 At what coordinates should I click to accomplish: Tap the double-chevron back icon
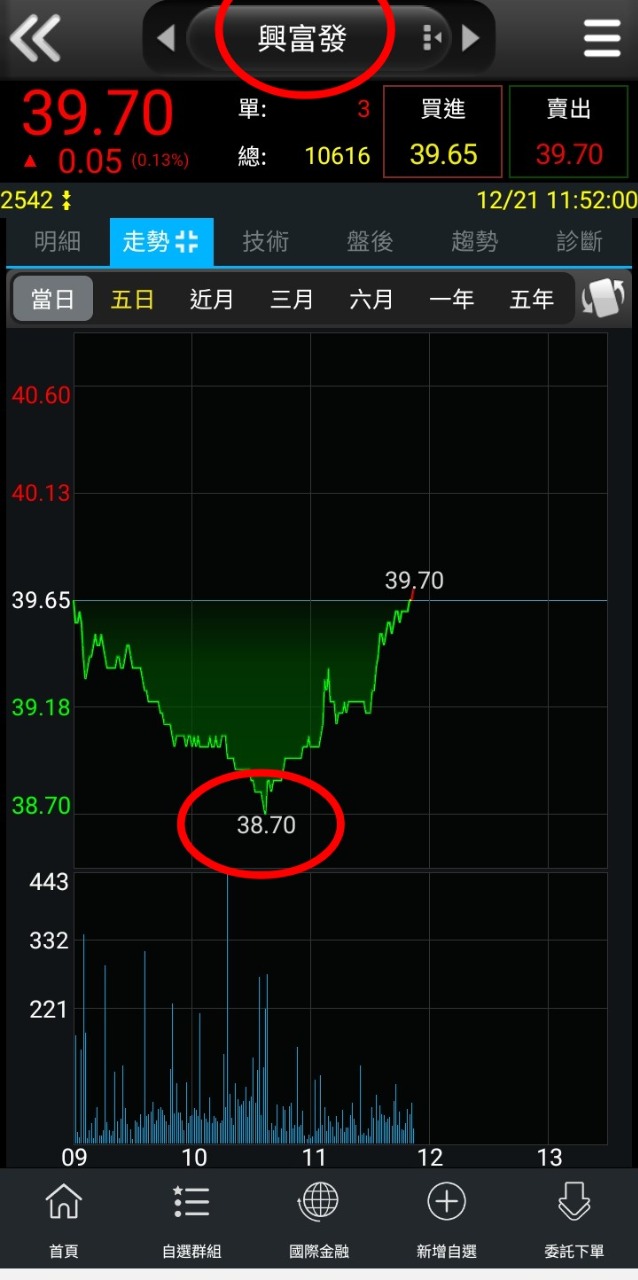point(35,39)
